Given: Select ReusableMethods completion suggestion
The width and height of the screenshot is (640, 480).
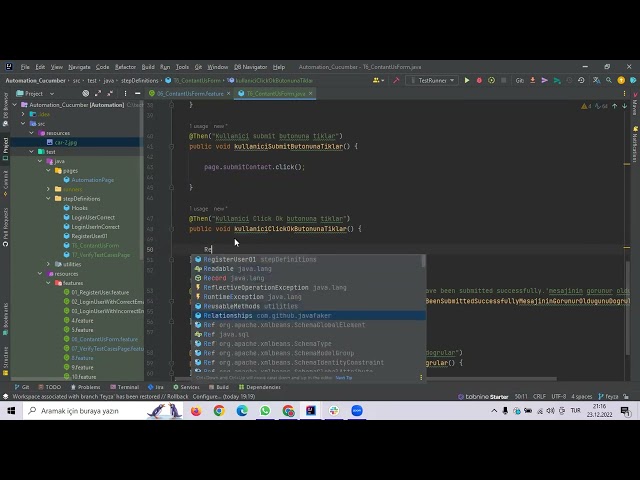Looking at the screenshot, I should click(308, 306).
